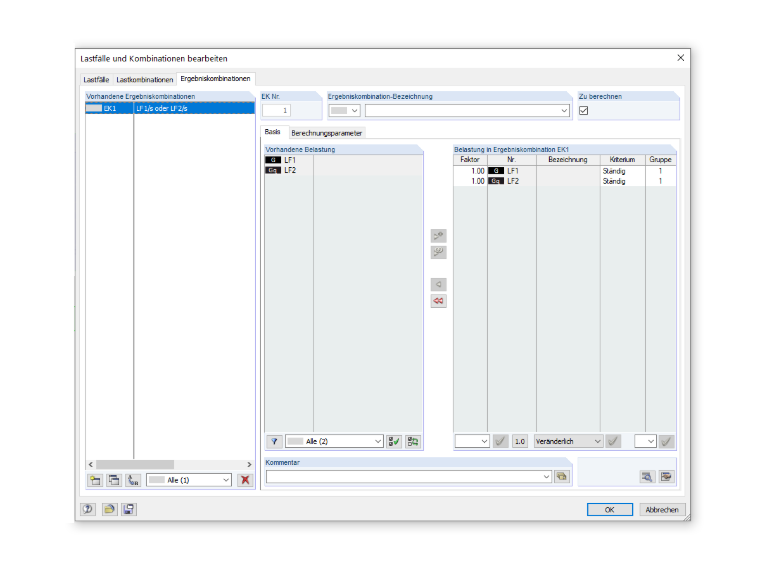Delete selected result combination with red X

click(x=245, y=480)
